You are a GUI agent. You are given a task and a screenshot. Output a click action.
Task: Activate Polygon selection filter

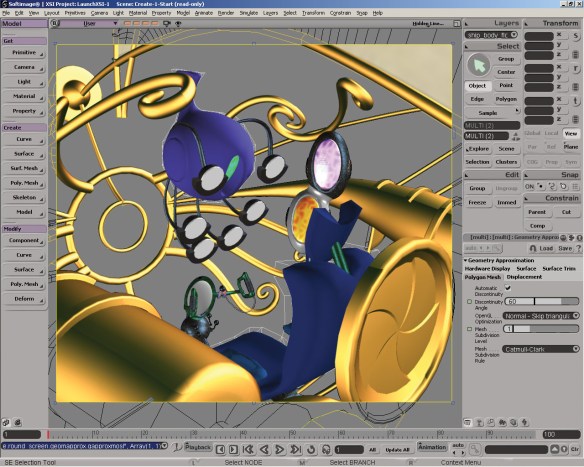point(506,99)
